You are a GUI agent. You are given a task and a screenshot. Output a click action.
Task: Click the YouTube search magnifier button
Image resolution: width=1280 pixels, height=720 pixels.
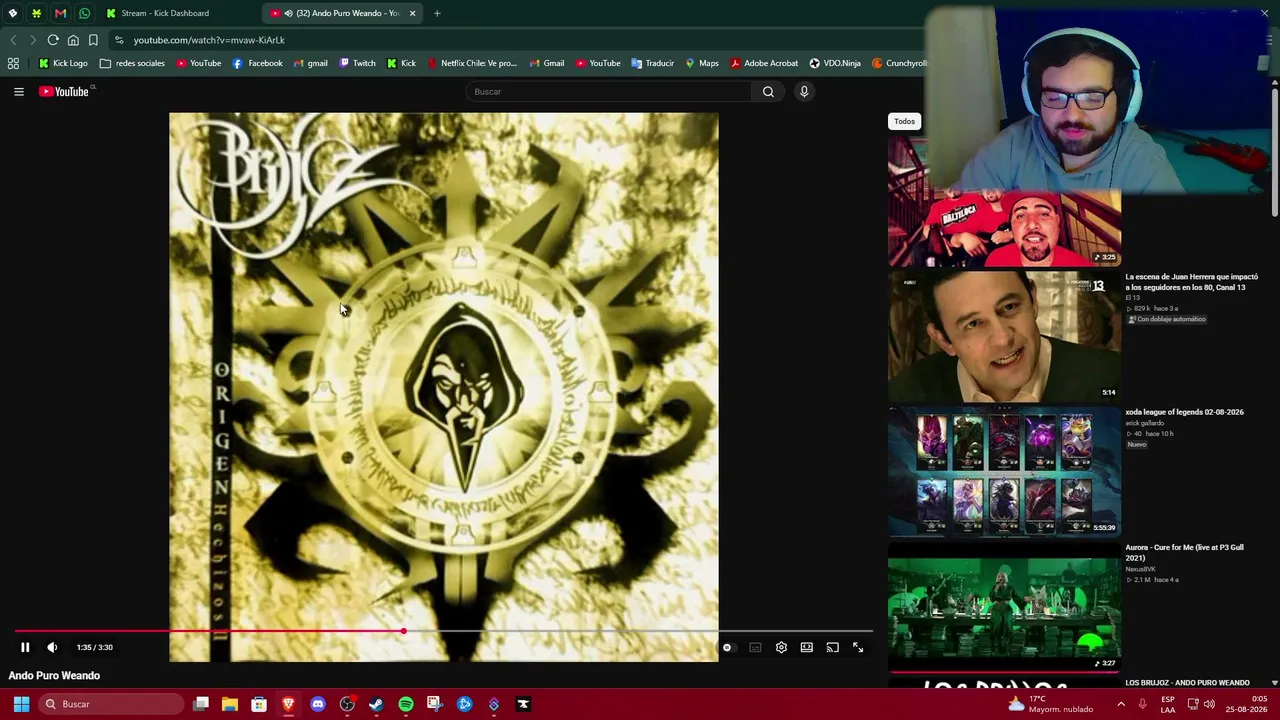(x=768, y=92)
